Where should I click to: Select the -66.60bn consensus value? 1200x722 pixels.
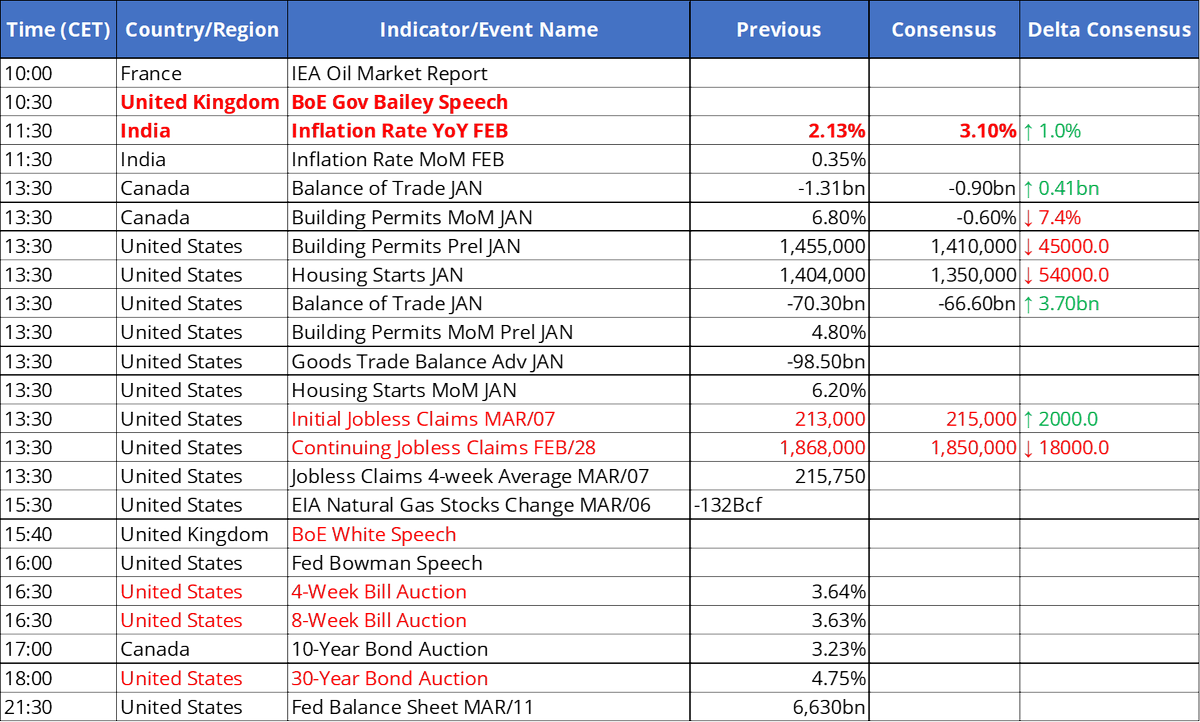pos(944,304)
